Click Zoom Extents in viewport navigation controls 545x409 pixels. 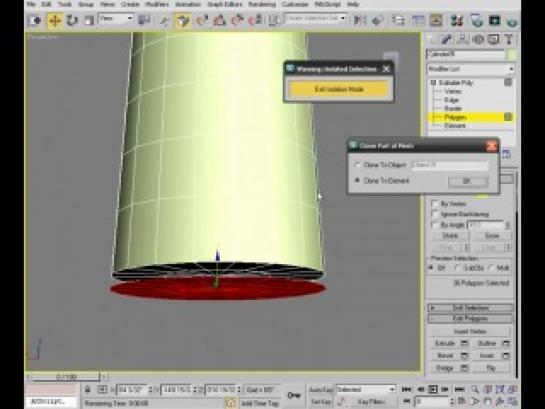(x=499, y=390)
